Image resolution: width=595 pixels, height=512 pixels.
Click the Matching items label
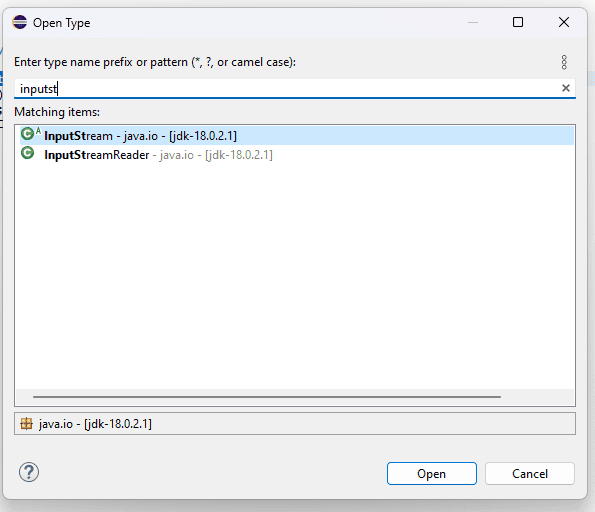tap(57, 112)
